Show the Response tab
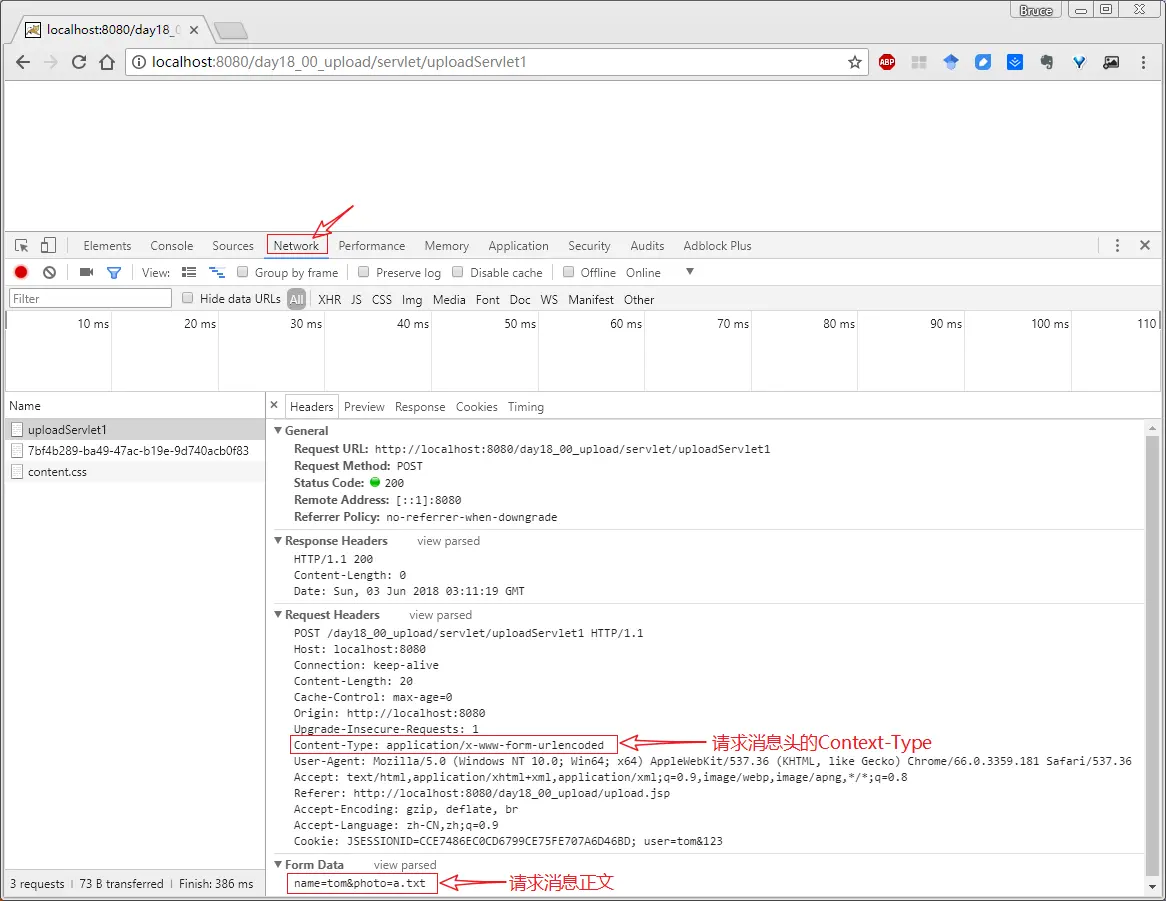This screenshot has width=1166, height=901. (x=420, y=407)
